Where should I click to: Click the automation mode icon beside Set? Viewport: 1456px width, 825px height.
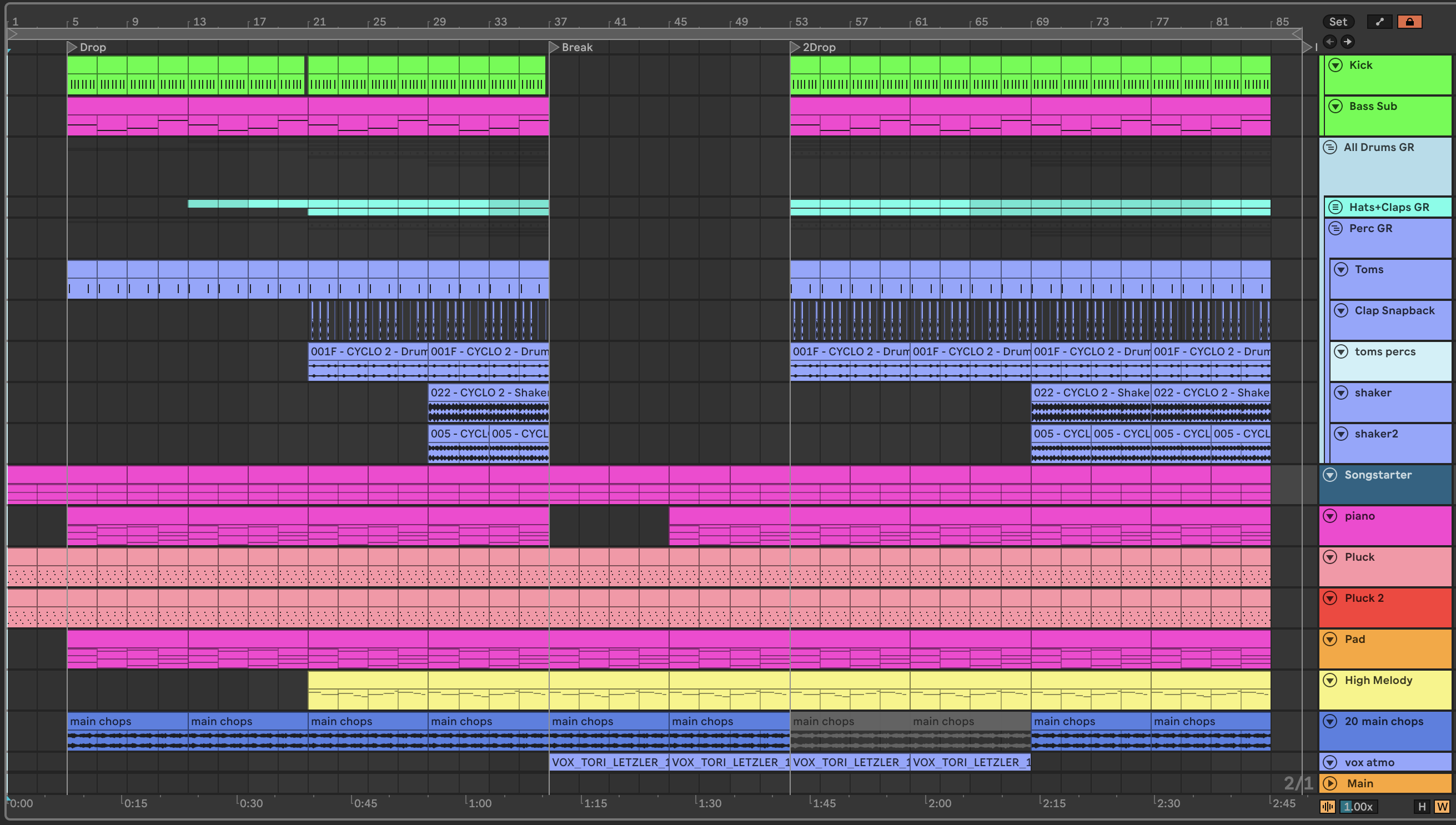1379,22
